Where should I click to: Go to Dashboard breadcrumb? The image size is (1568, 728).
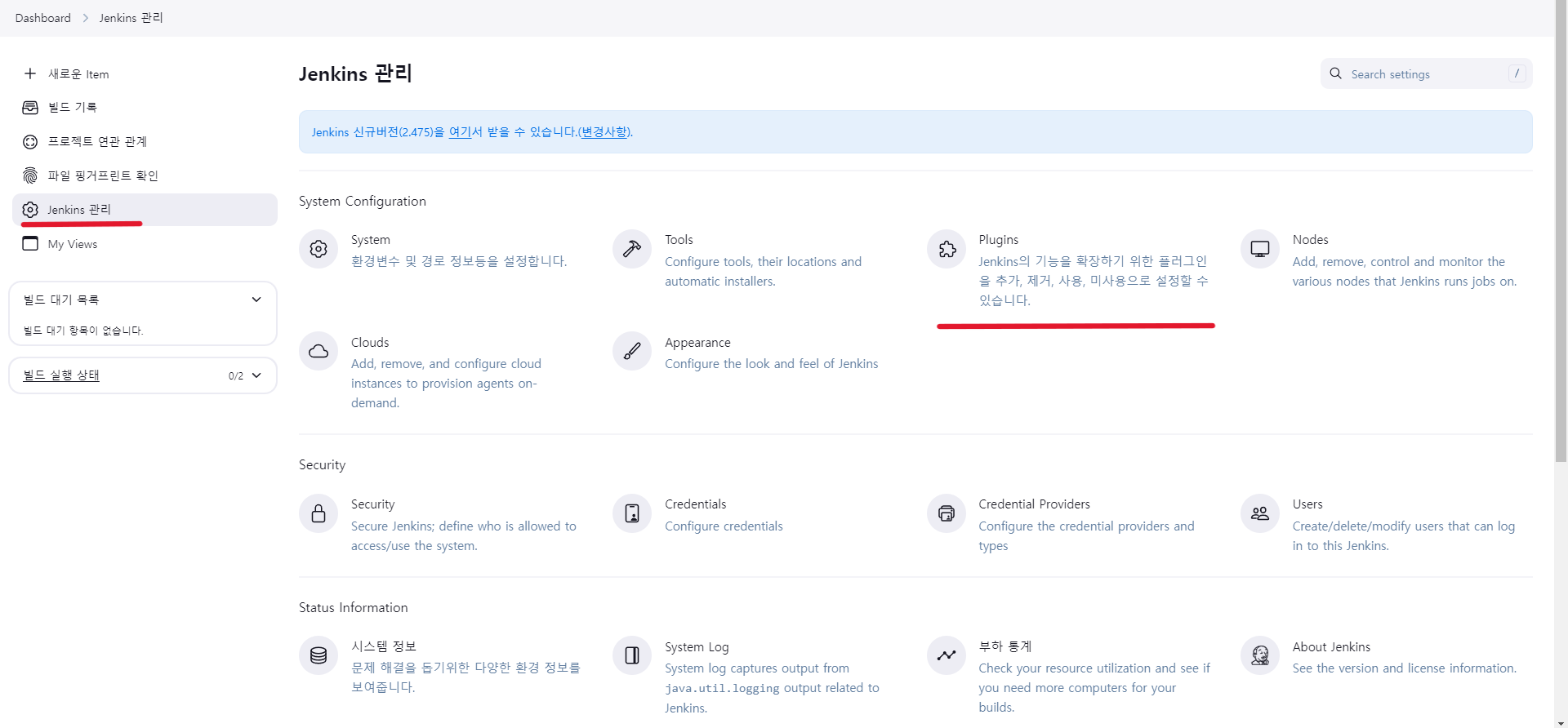[42, 18]
